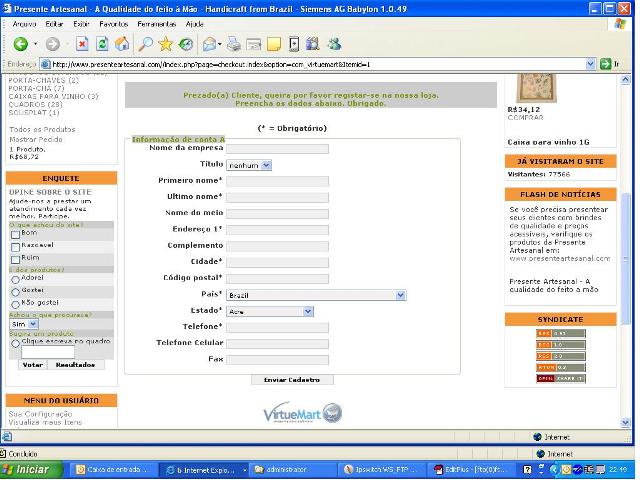Open Search with the magnifying glass icon
The image size is (640, 480).
click(145, 44)
